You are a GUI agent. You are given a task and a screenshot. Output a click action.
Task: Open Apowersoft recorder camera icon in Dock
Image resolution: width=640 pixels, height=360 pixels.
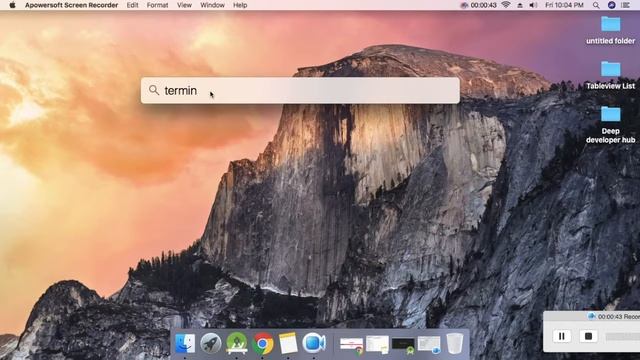click(x=314, y=343)
